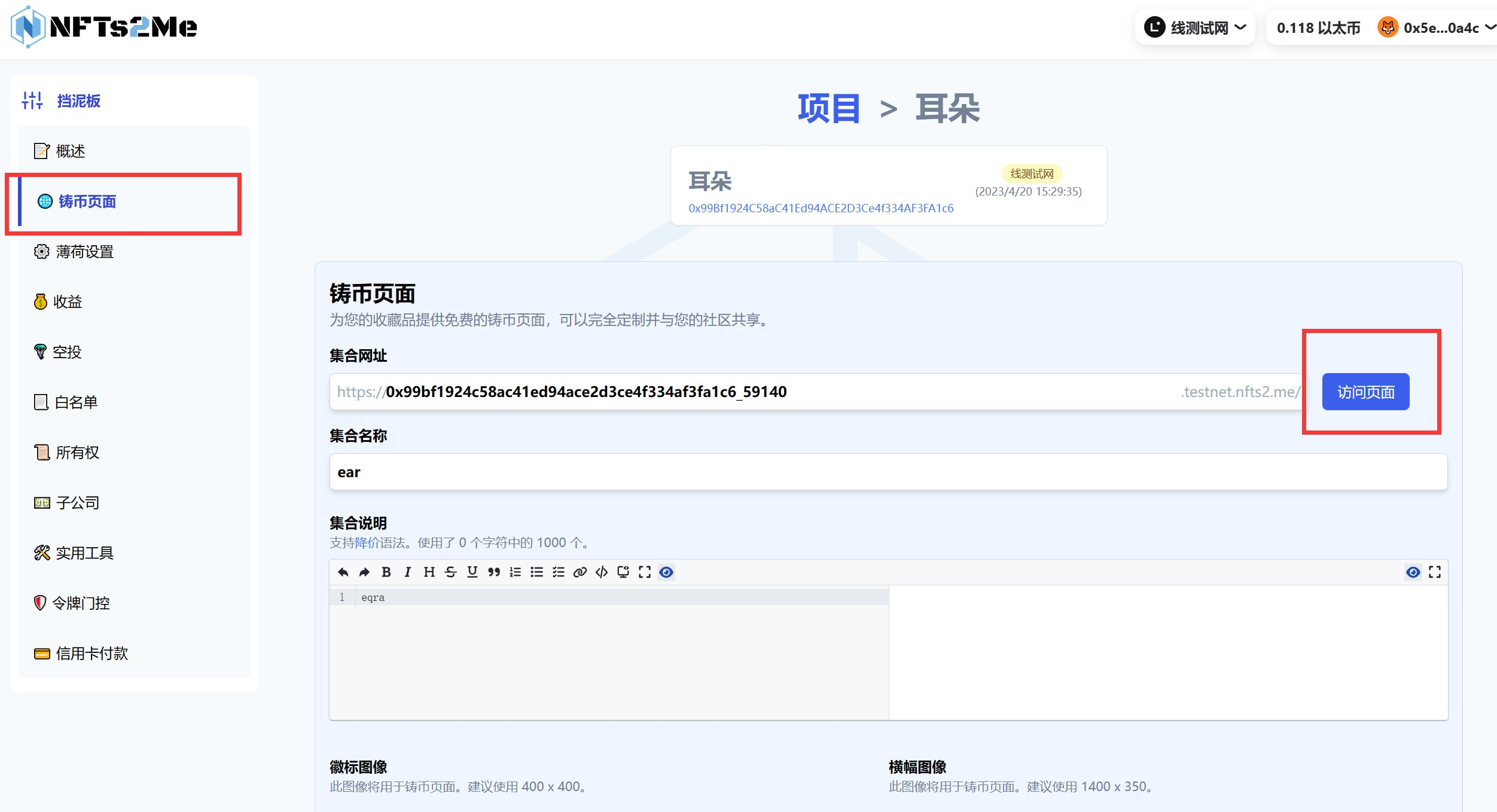Insert blockquote using quote icon
The height and width of the screenshot is (812, 1497).
[493, 572]
